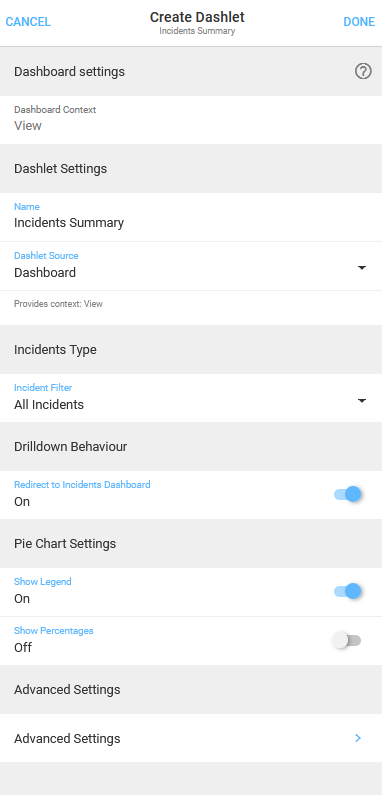Screen dimensions: 382x795
Task: Click DONE to save the dashlet
Action: (359, 22)
